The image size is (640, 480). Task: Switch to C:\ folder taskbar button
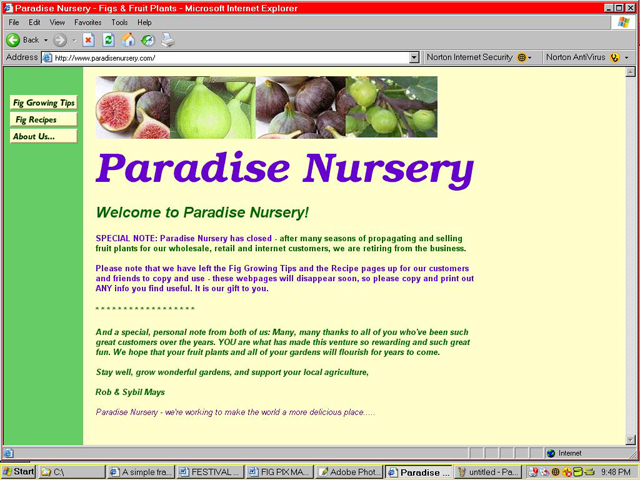point(72,472)
